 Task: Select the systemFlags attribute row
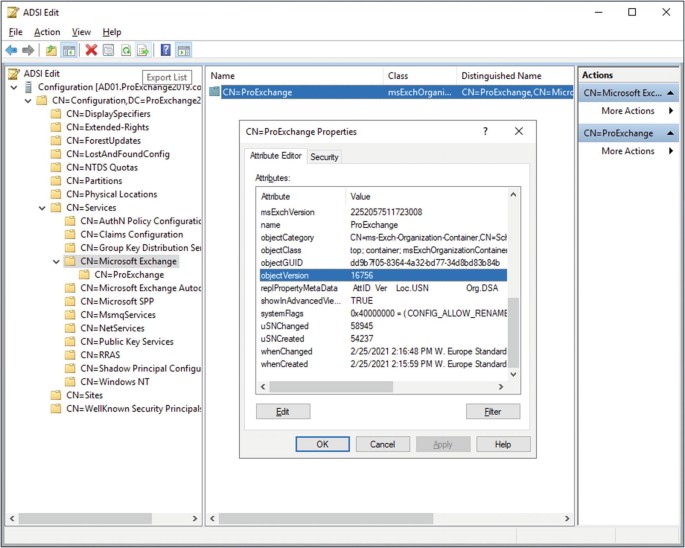(383, 314)
